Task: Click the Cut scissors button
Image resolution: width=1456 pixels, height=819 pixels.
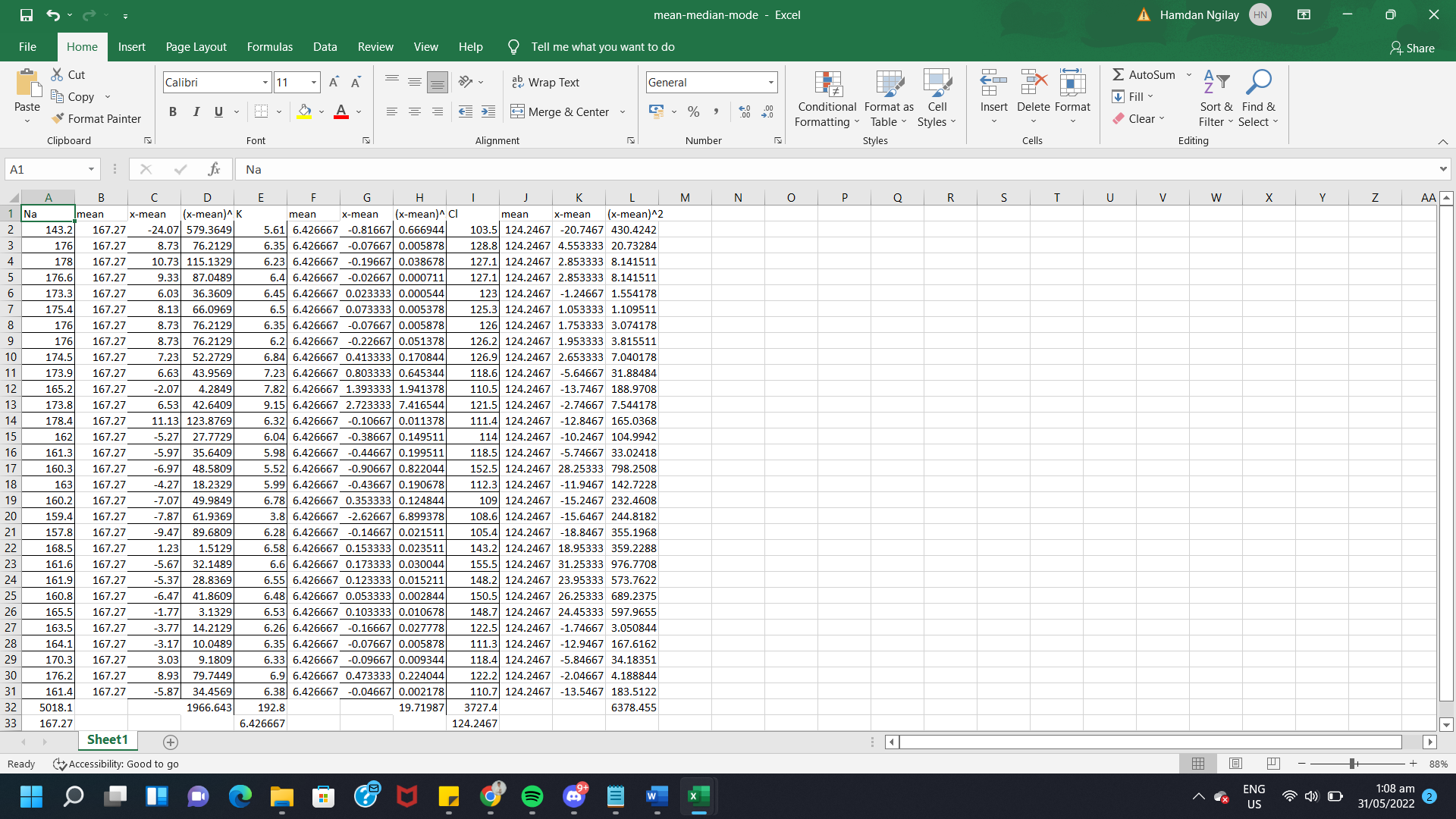Action: [x=68, y=74]
